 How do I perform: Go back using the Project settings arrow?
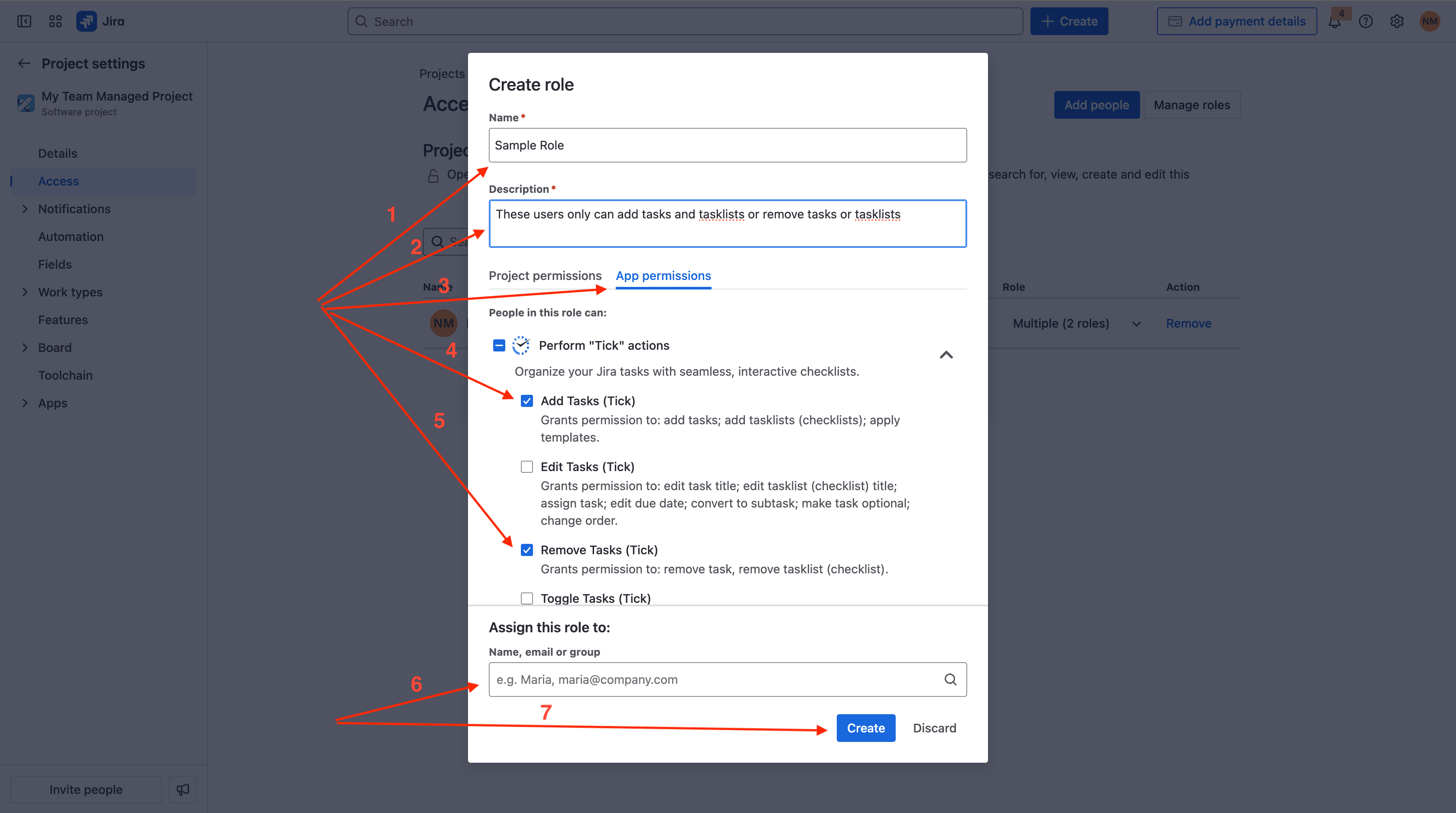[24, 63]
